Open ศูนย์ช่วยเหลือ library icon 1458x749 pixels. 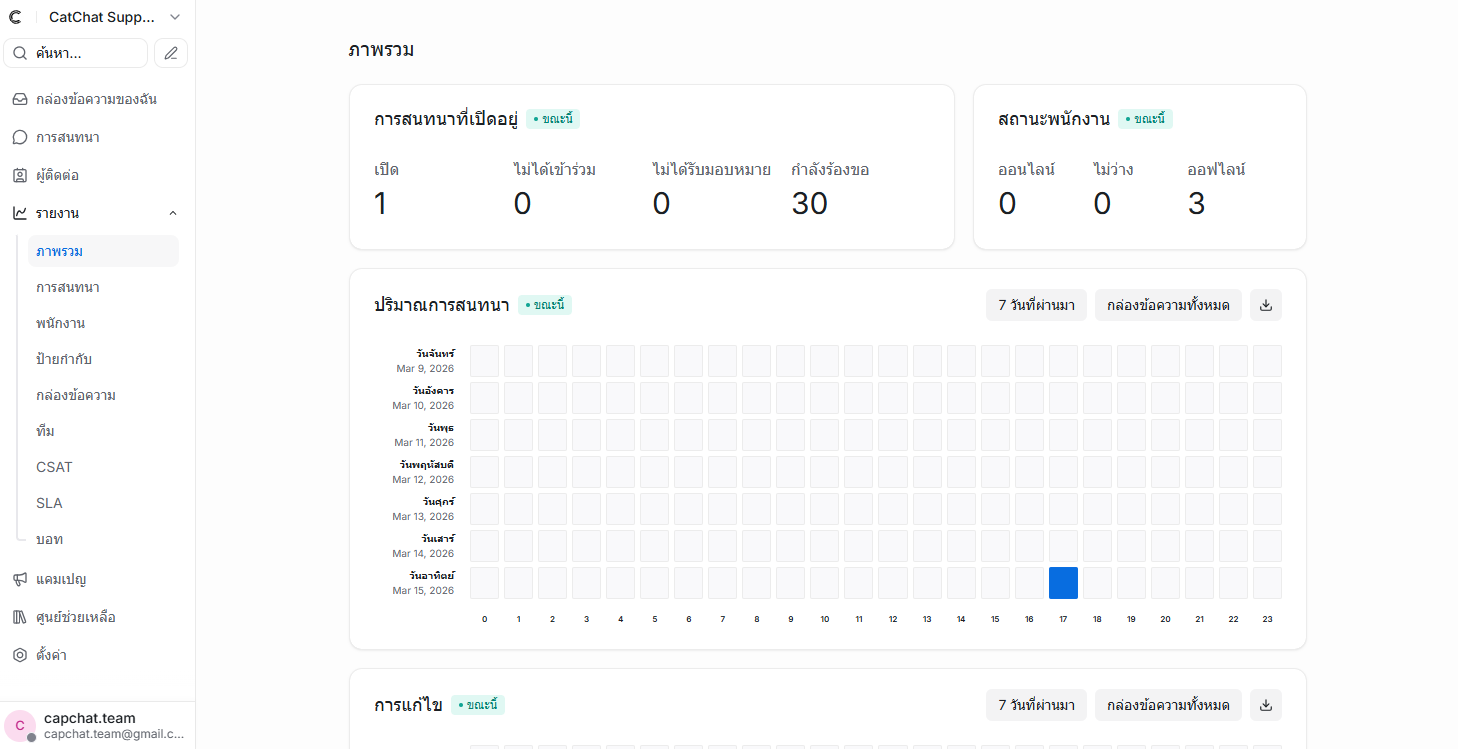click(19, 617)
